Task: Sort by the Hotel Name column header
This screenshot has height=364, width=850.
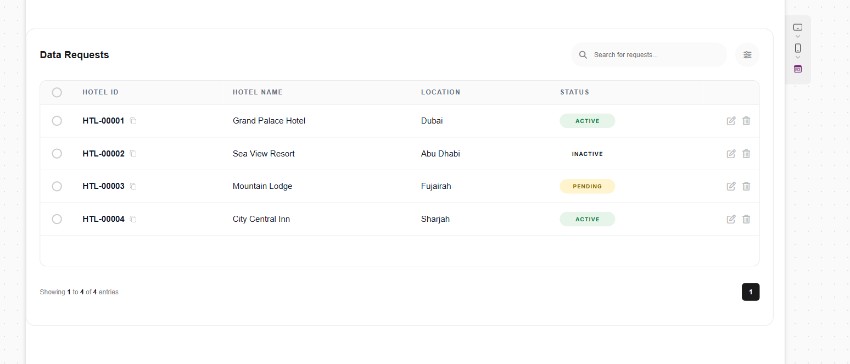Action: [x=257, y=92]
